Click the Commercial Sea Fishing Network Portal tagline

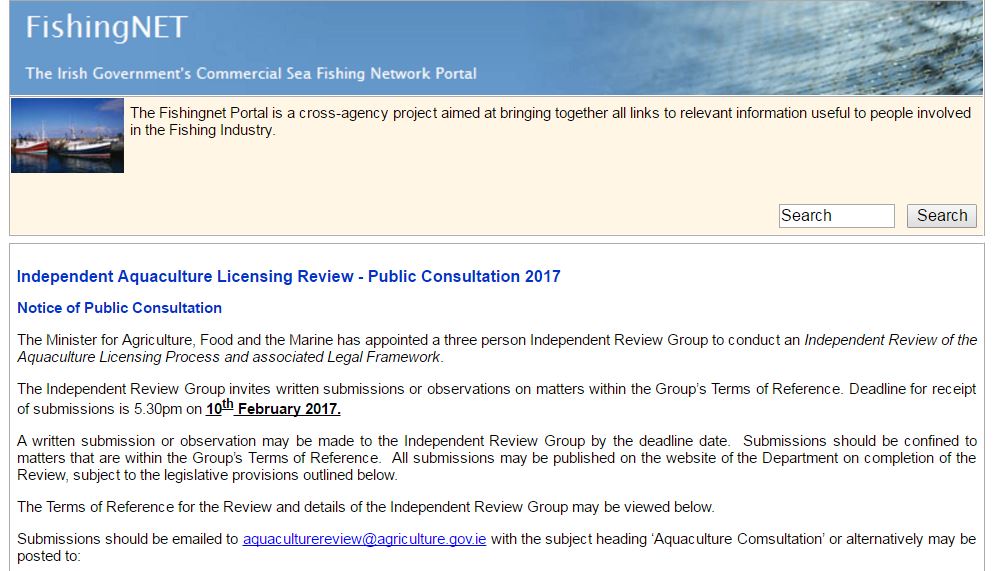[x=250, y=73]
